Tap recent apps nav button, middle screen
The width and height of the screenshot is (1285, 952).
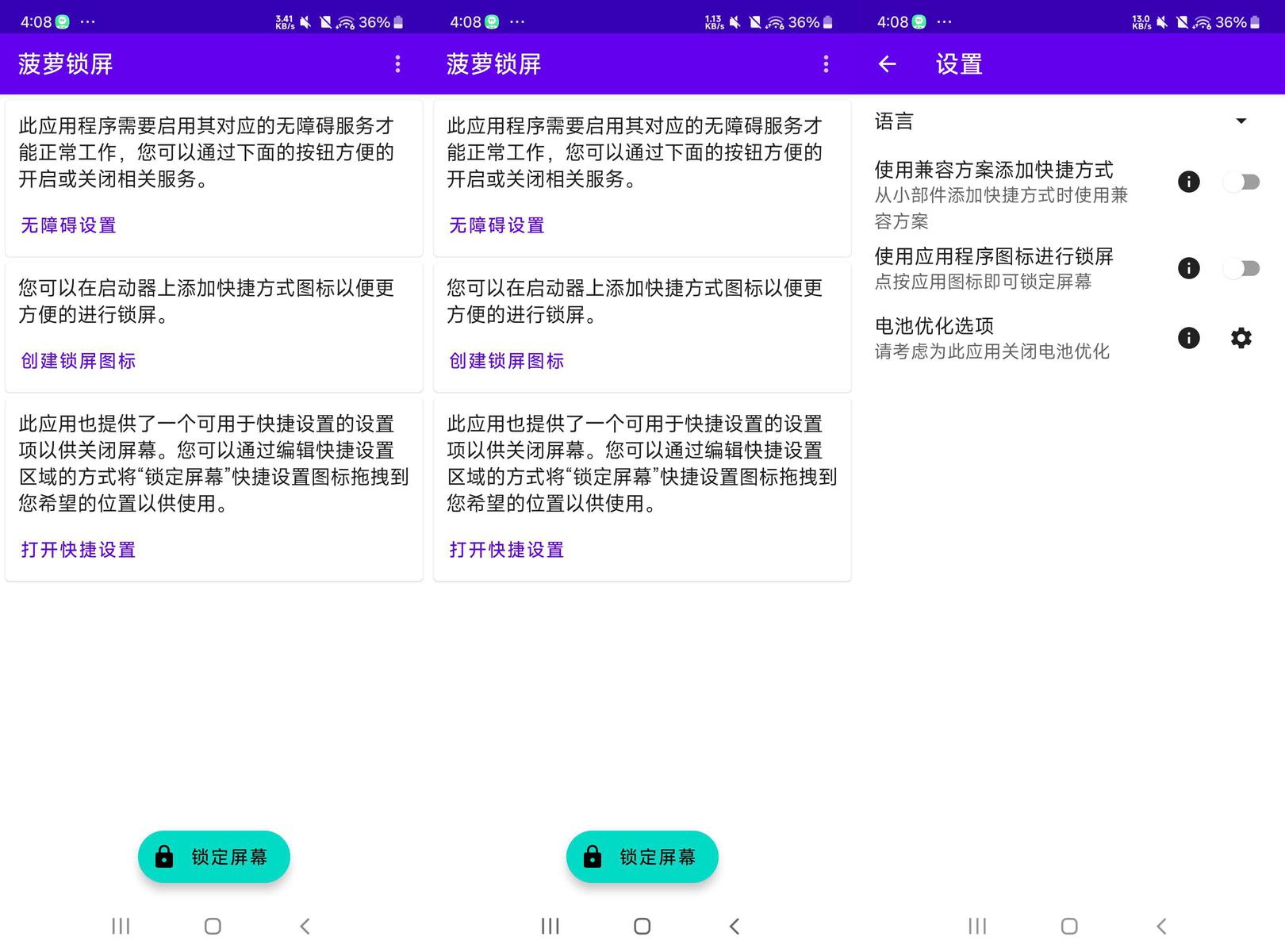click(x=550, y=926)
